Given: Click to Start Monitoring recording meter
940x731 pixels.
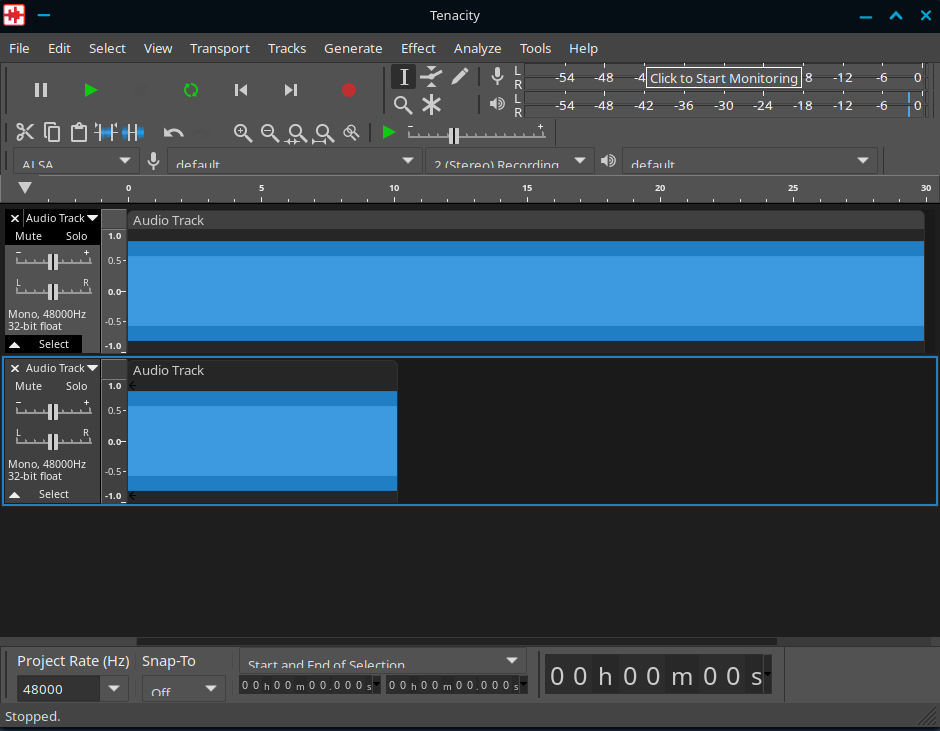Looking at the screenshot, I should tap(723, 78).
